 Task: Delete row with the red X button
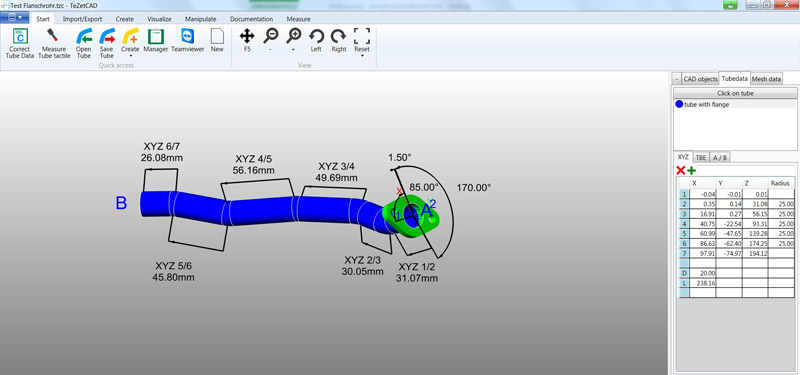(680, 171)
